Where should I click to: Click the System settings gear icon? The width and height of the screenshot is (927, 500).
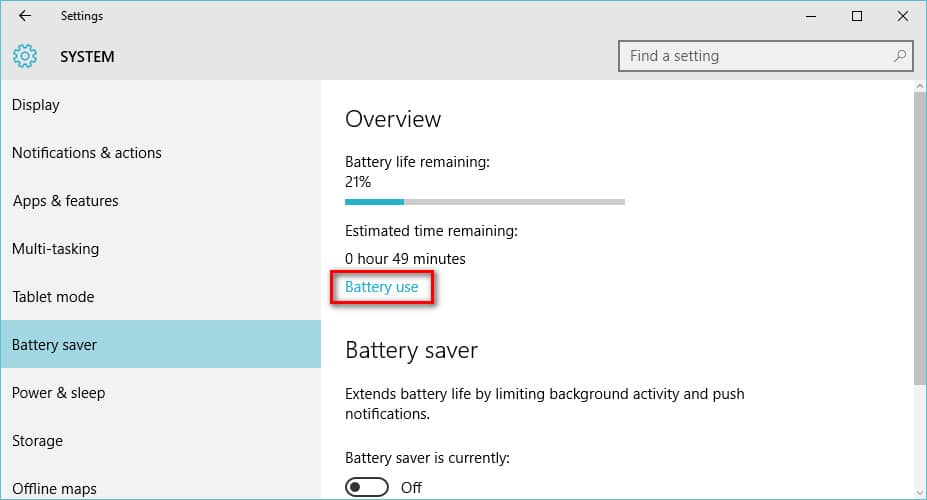pos(25,56)
